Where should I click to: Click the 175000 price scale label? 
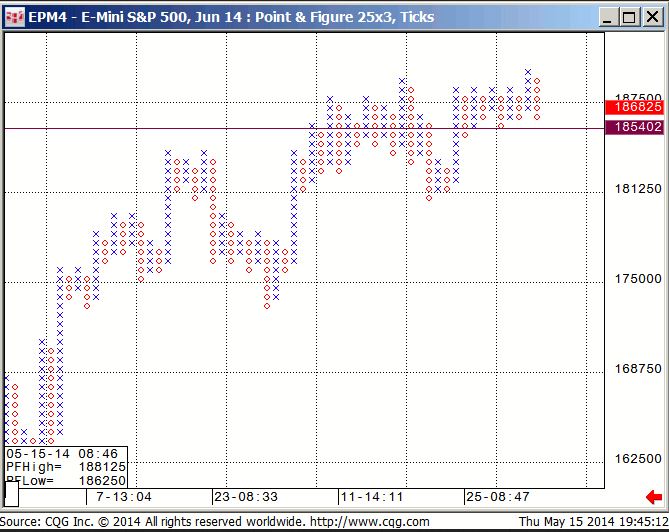636,279
